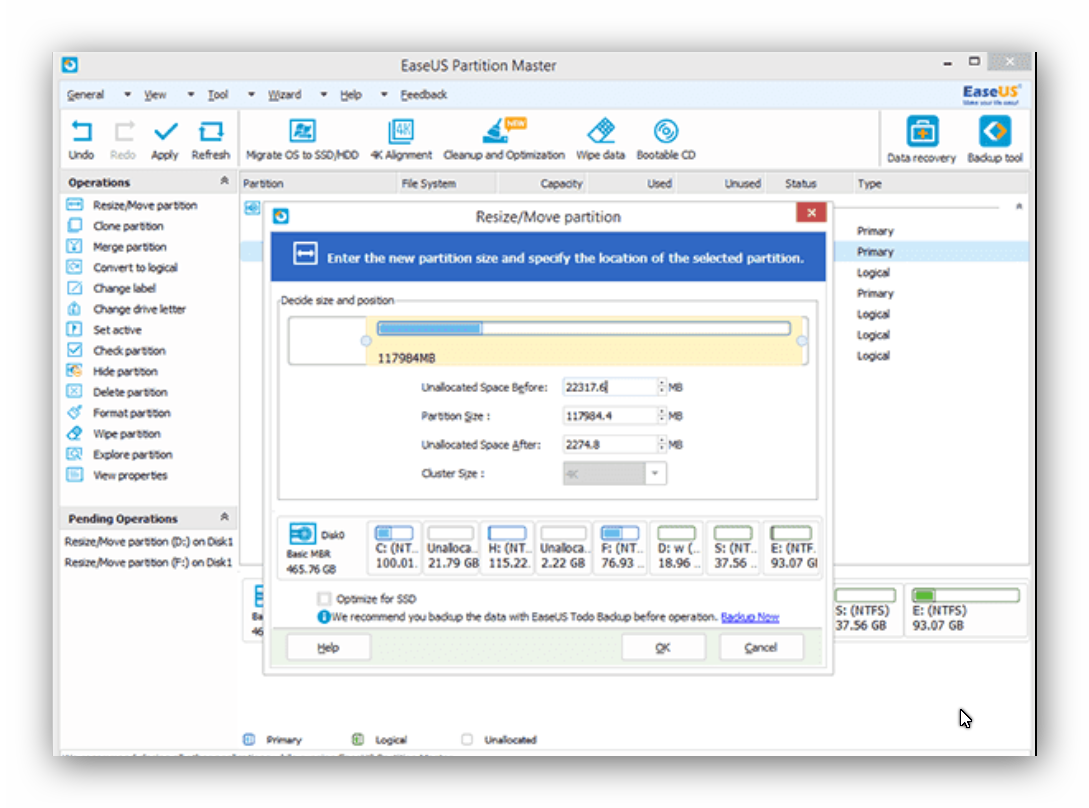Click the Cancel button in dialog
Screen dimensions: 1089x808
pyautogui.click(x=761, y=648)
